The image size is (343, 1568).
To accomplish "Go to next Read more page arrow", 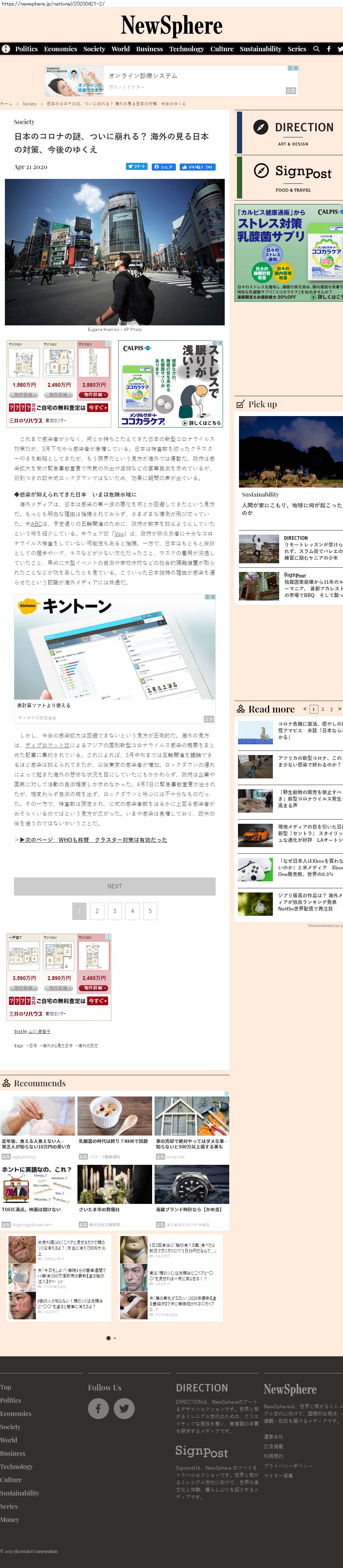I will coord(340,709).
